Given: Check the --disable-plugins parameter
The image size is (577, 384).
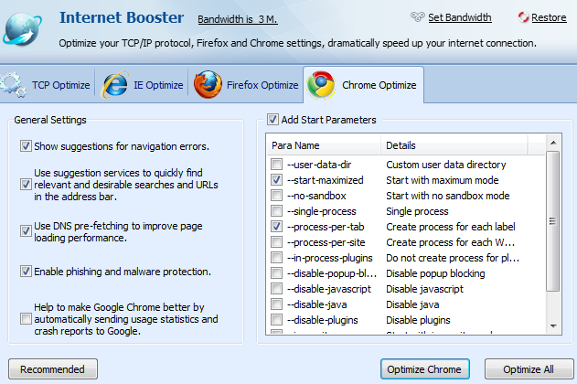Looking at the screenshot, I should (277, 320).
